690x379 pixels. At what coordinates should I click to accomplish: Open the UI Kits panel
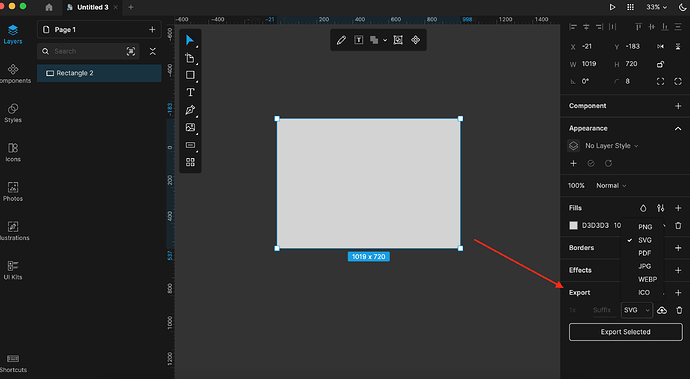pyautogui.click(x=13, y=270)
